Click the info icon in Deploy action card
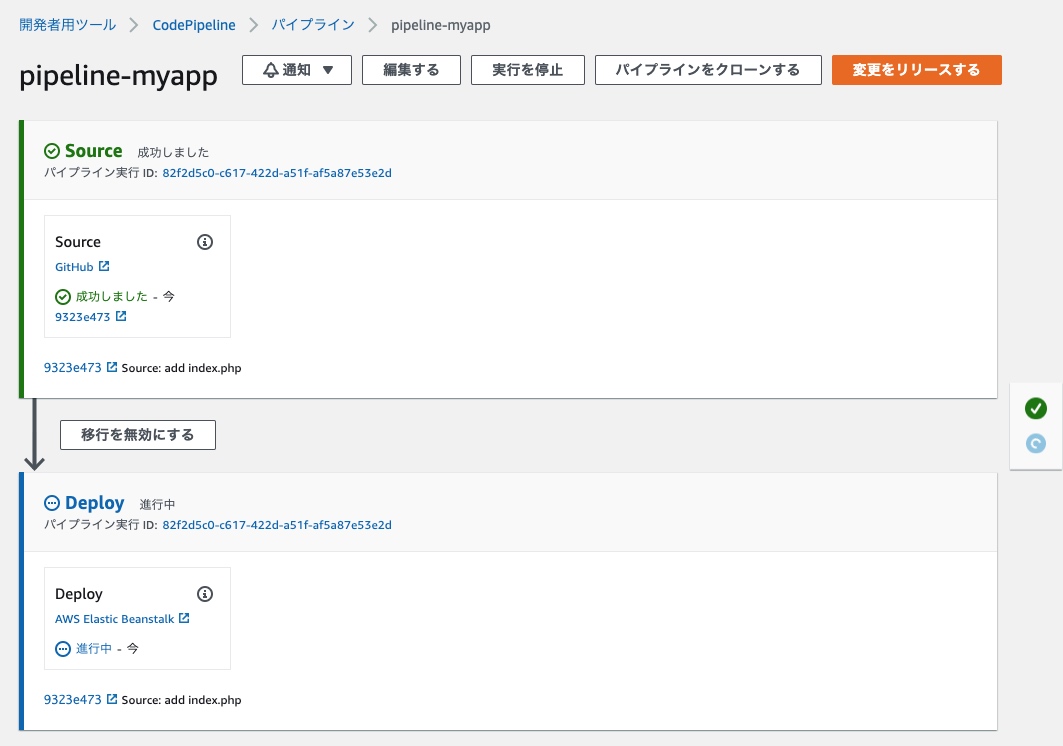Screen dimensions: 1063x746 tap(205, 594)
